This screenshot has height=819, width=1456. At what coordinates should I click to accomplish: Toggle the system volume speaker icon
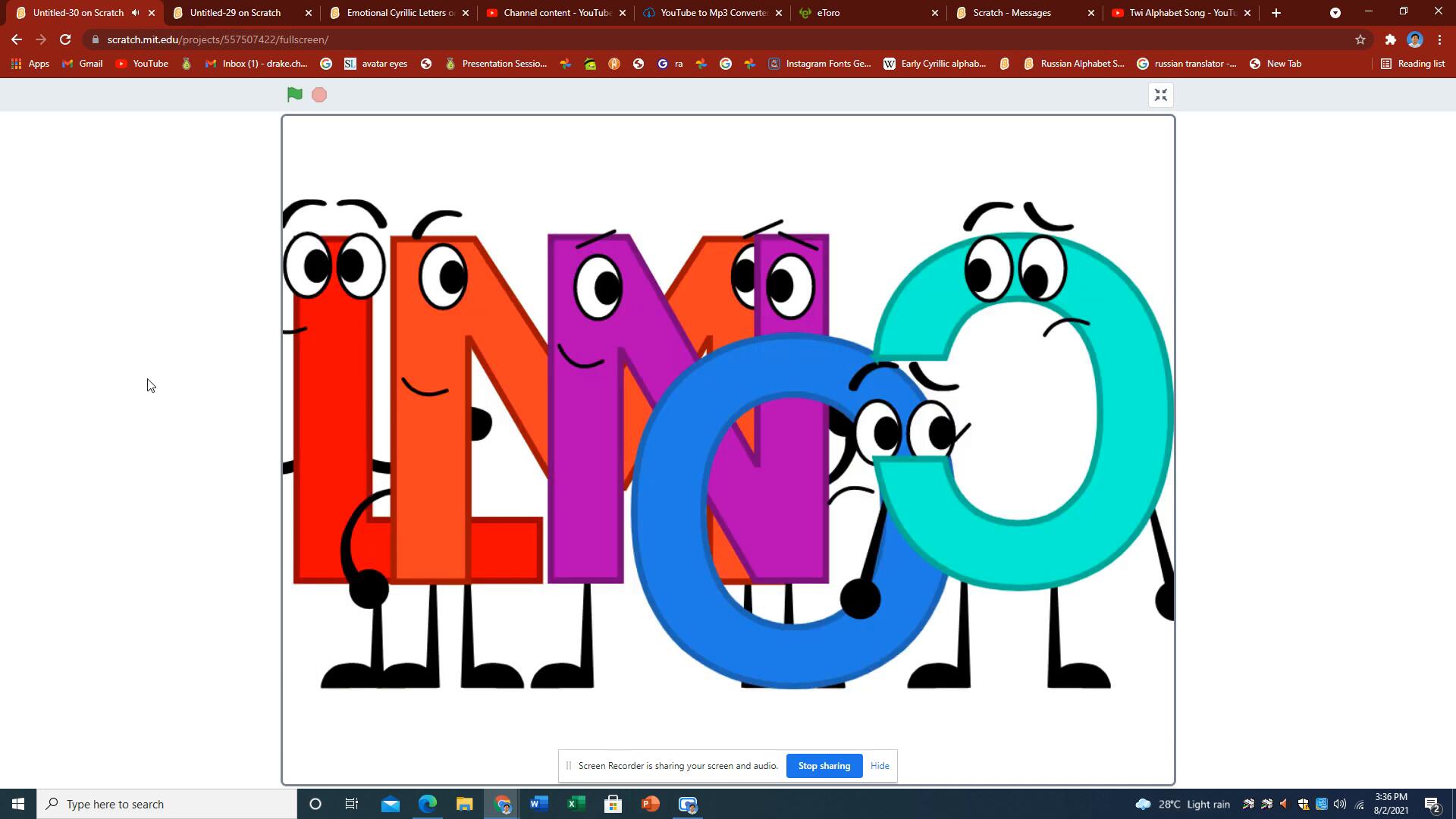tap(1340, 804)
